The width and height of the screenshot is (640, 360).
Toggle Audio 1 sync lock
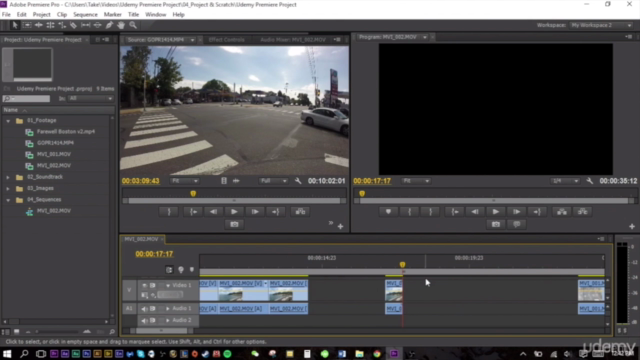click(x=153, y=309)
